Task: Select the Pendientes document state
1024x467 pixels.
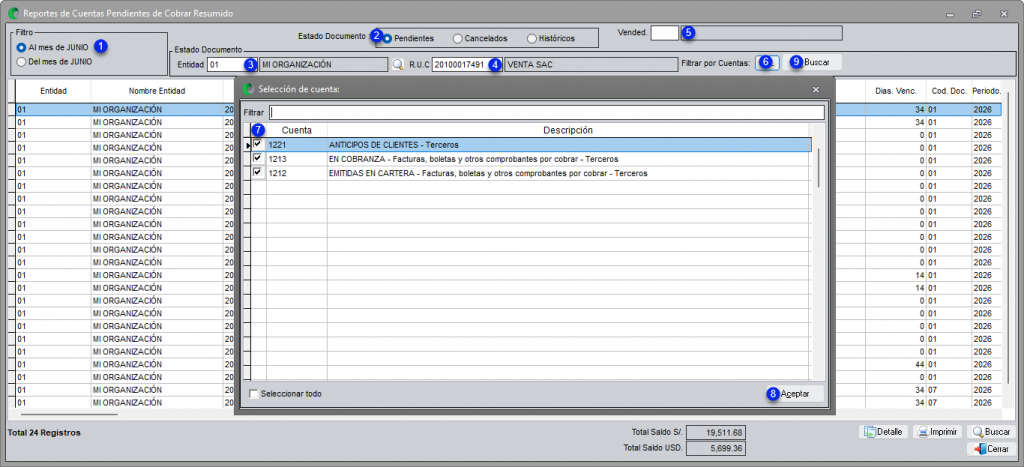Action: (388, 39)
